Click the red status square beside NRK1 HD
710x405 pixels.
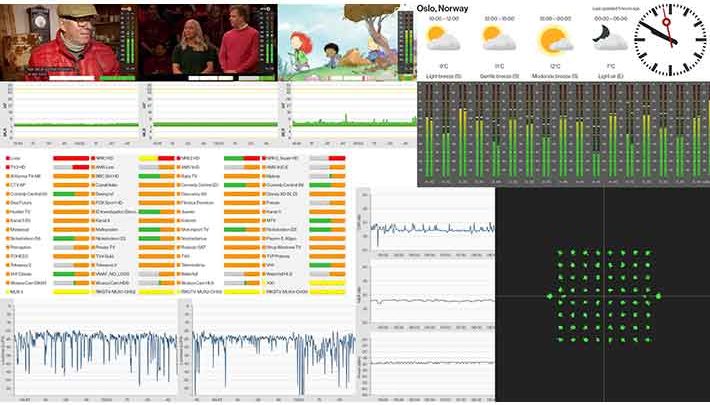click(x=93, y=159)
